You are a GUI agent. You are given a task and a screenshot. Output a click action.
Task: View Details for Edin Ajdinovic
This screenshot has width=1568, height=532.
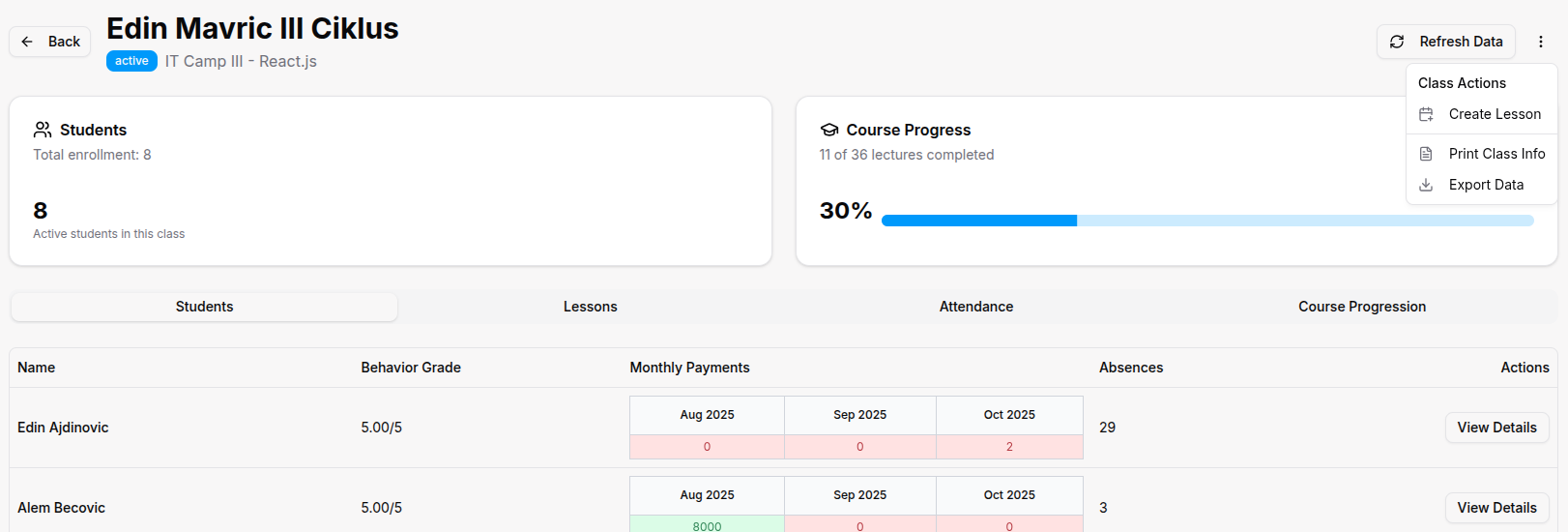(1496, 428)
